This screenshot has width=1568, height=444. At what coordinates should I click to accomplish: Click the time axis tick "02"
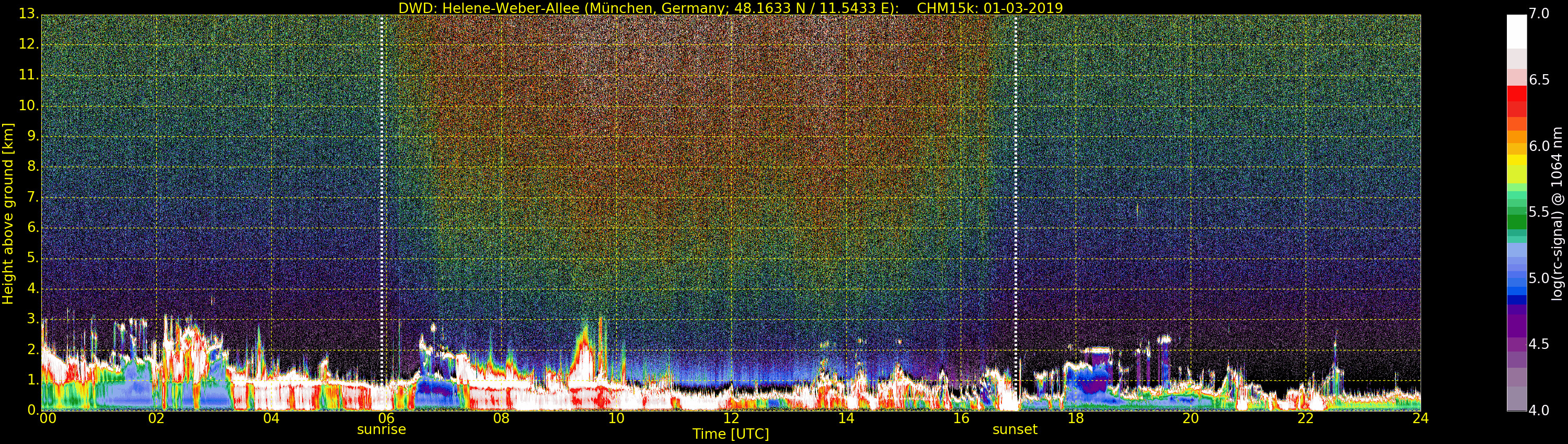click(x=156, y=418)
